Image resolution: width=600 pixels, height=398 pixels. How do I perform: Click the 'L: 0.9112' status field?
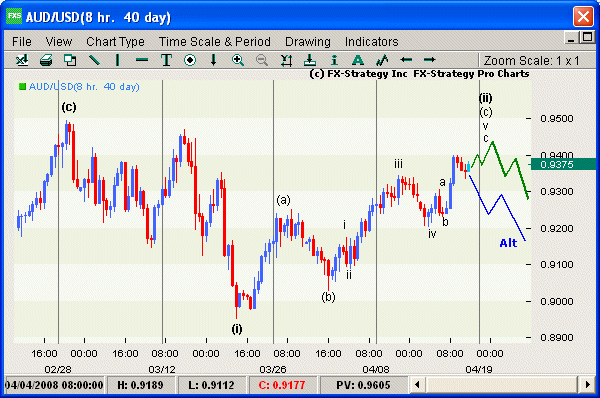pyautogui.click(x=211, y=385)
